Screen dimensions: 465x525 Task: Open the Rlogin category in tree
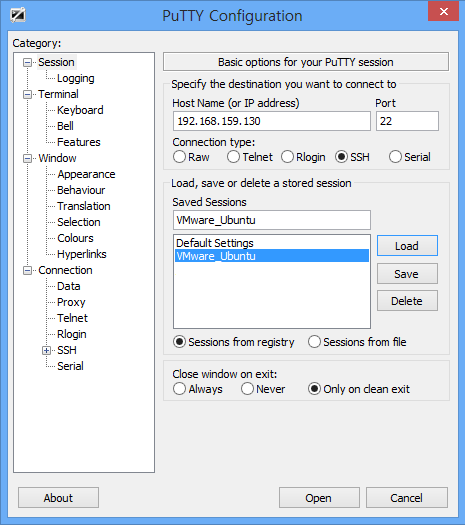coord(72,334)
